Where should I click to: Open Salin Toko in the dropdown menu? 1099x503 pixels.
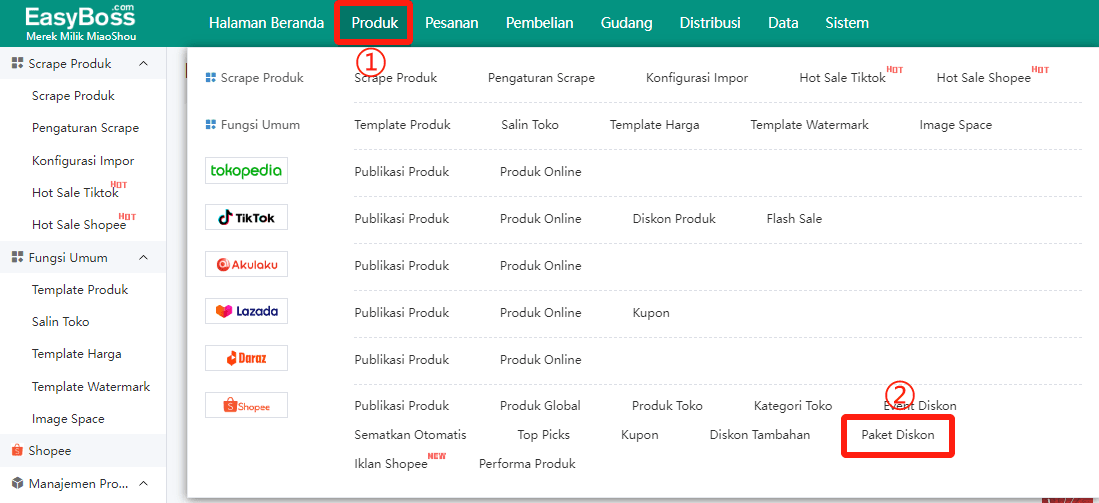pos(530,125)
